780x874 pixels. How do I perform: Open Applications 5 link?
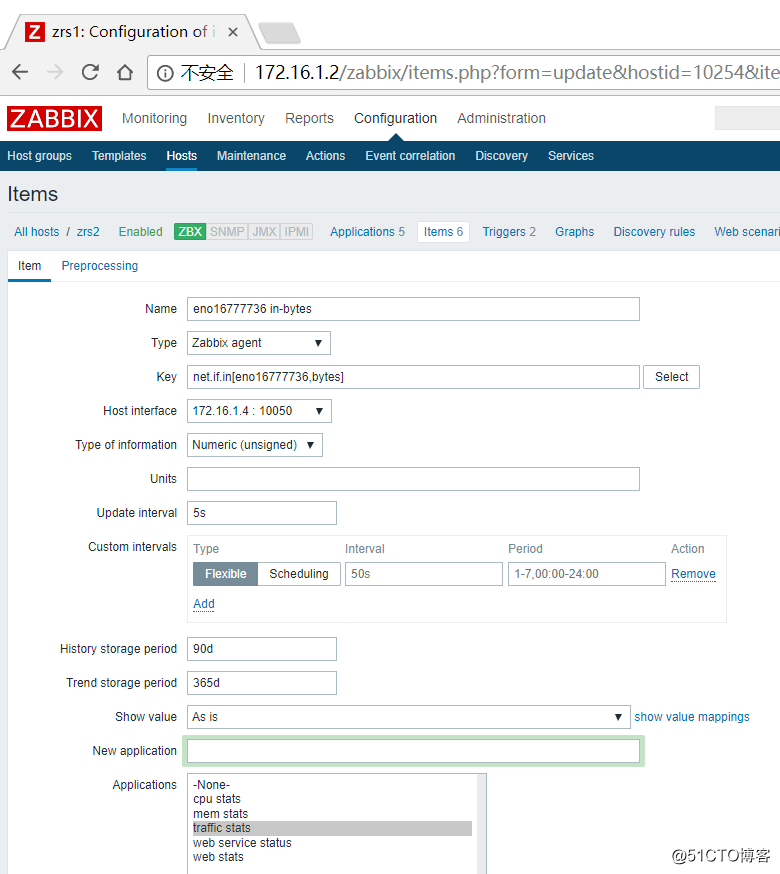point(367,232)
